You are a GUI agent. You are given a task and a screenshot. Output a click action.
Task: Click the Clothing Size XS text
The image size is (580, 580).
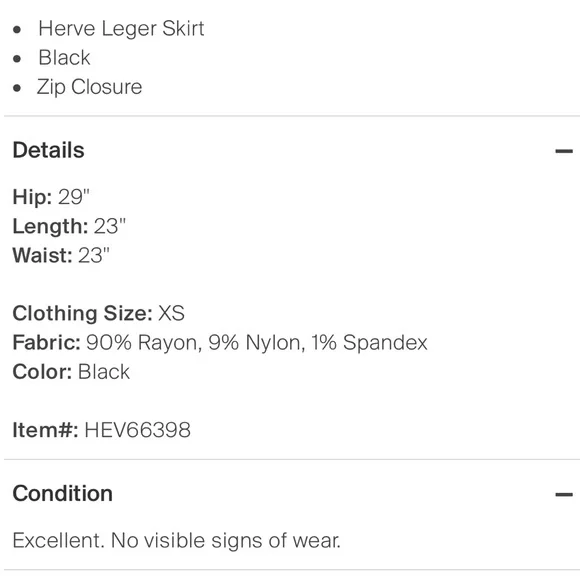pos(98,313)
